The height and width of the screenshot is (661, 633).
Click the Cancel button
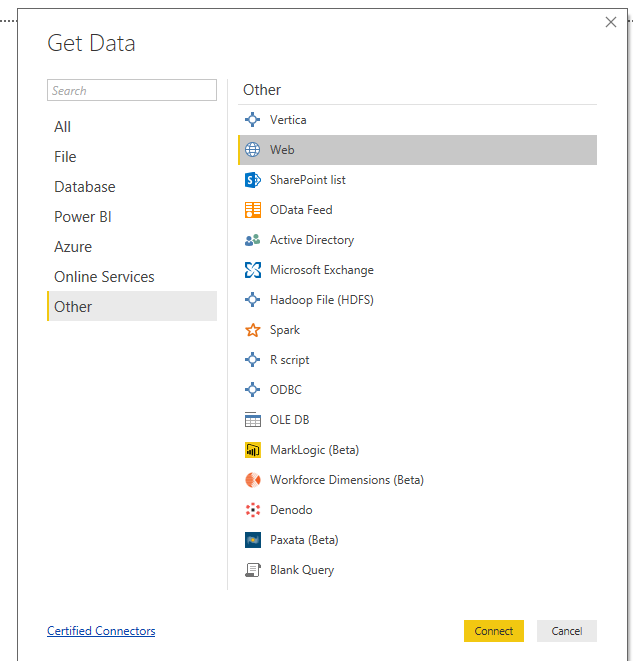[x=566, y=631]
